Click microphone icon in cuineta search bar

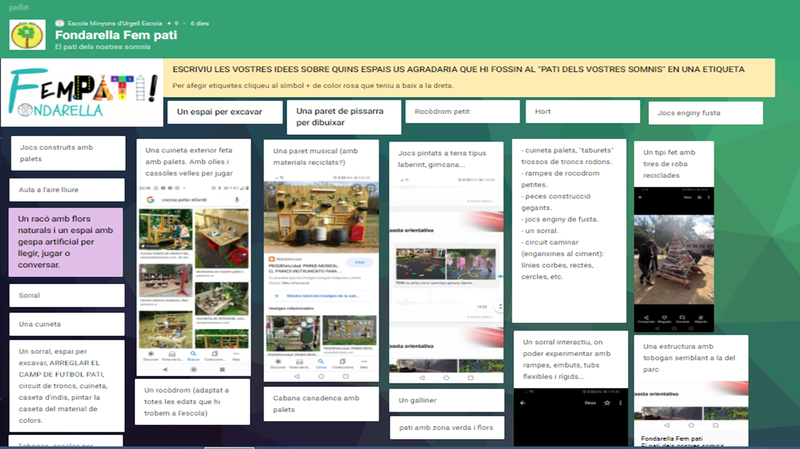pyautogui.click(x=237, y=200)
